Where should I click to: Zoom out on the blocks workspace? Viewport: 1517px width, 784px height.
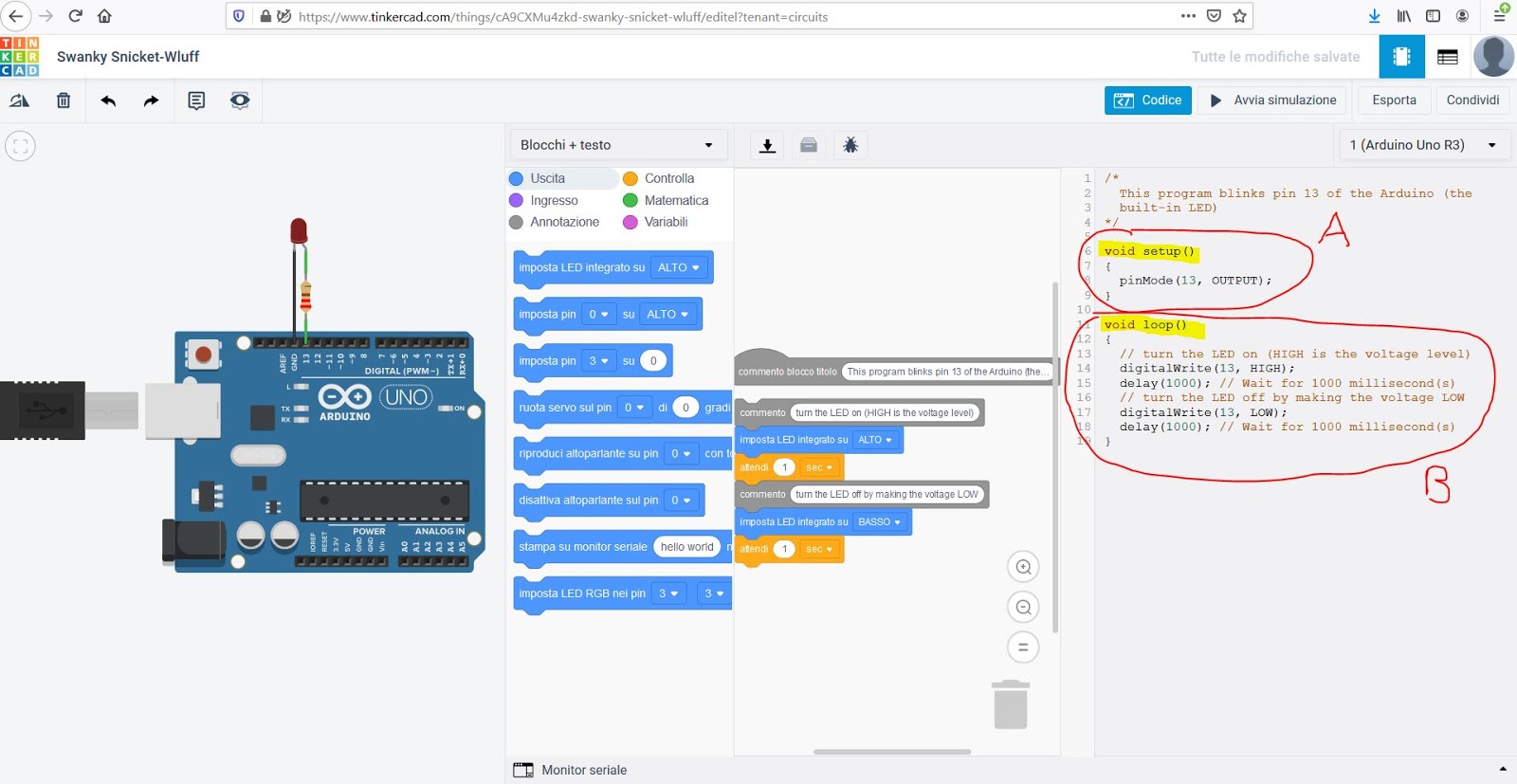(1023, 608)
